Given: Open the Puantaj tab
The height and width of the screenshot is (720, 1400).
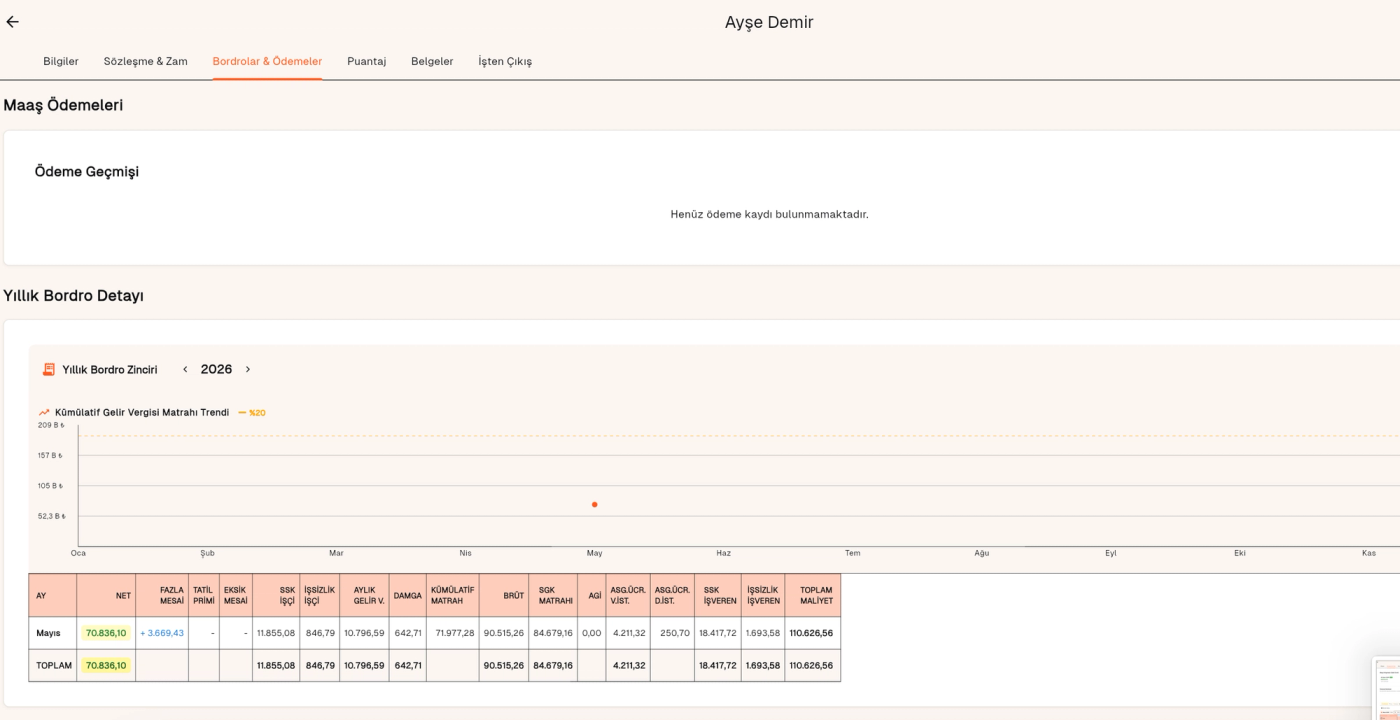Looking at the screenshot, I should [367, 61].
